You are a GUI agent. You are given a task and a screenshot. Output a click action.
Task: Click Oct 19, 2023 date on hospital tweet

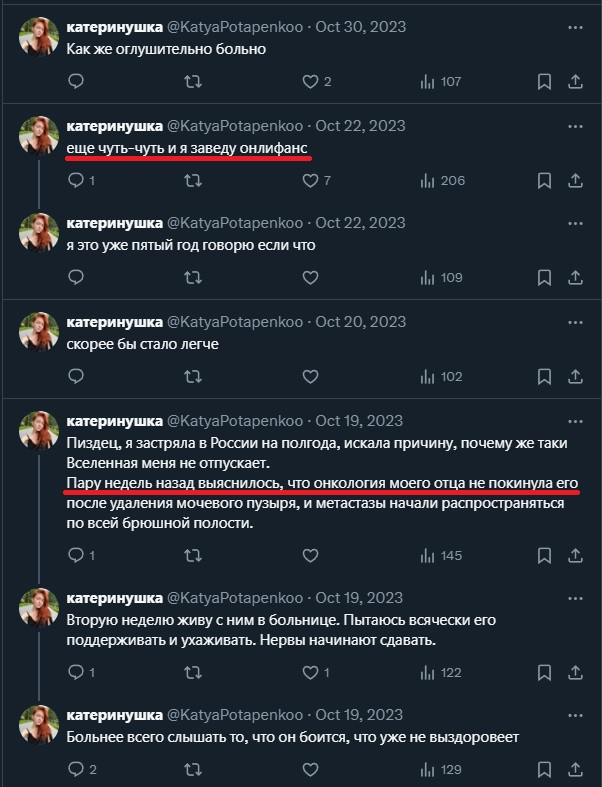point(360,599)
